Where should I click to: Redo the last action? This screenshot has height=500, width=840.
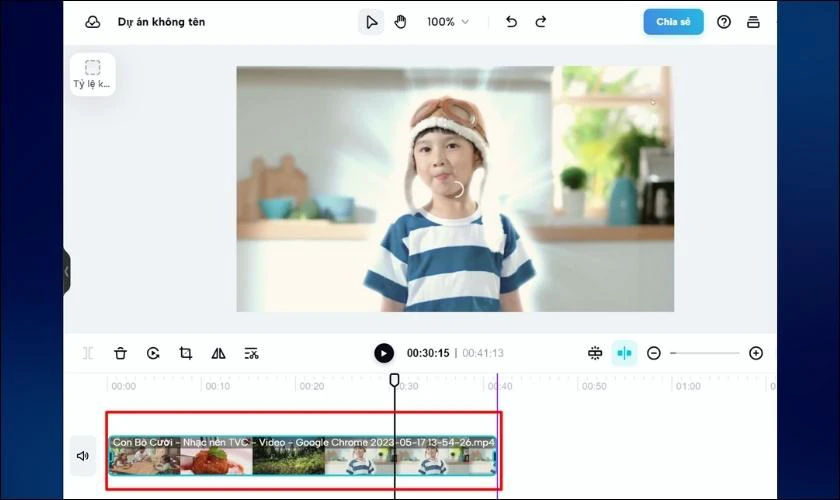(x=541, y=22)
